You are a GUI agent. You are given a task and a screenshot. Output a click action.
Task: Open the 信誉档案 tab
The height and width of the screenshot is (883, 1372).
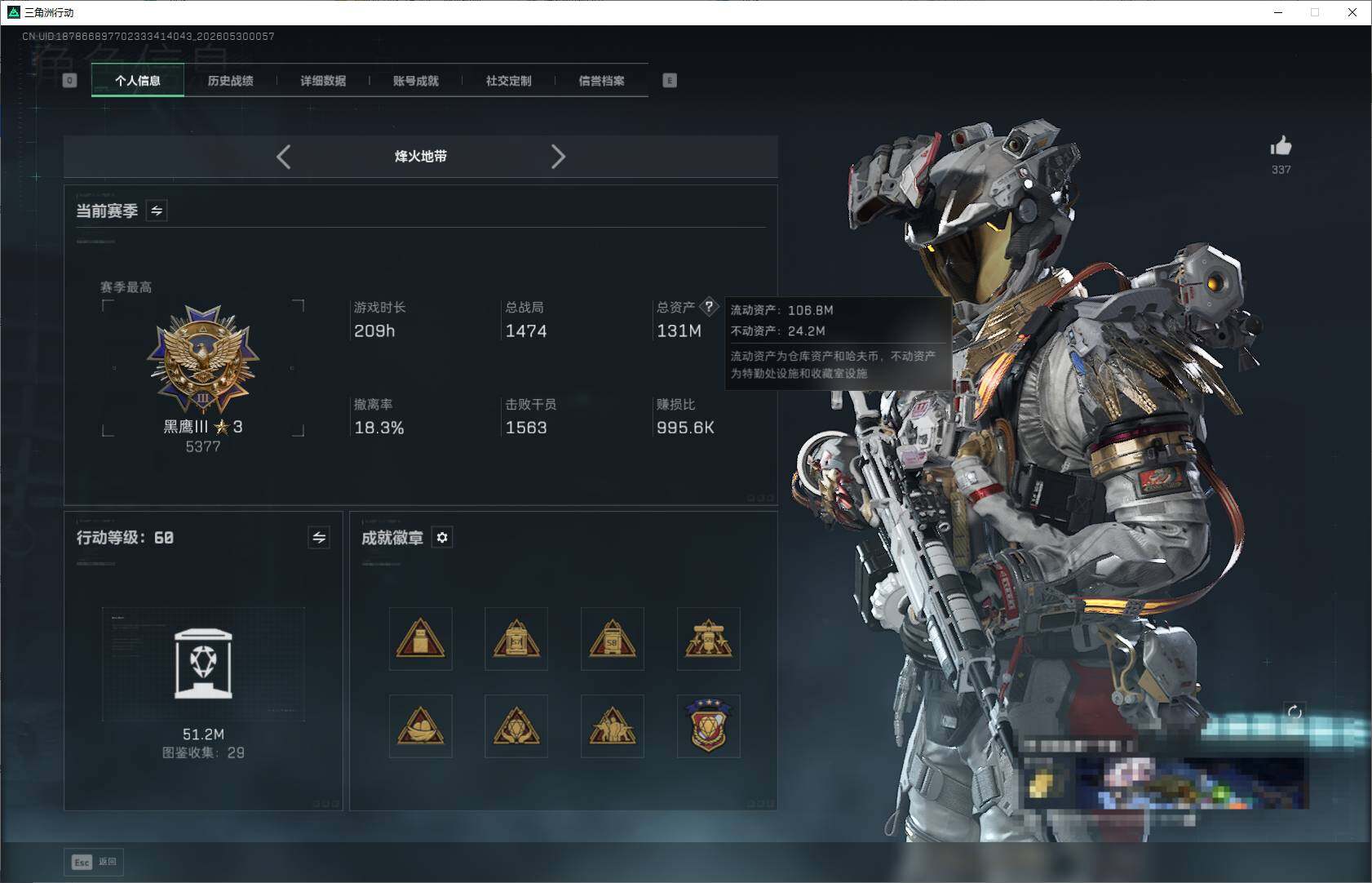602,81
